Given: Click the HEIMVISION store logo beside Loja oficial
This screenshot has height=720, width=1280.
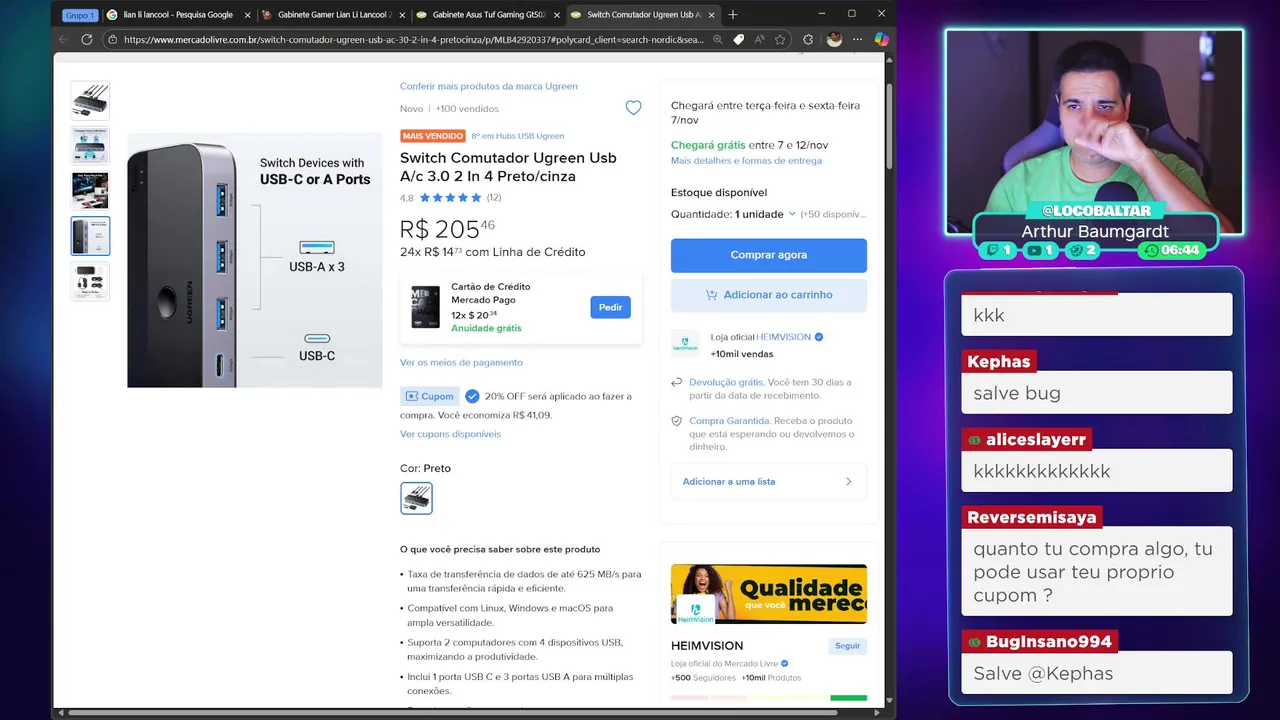Looking at the screenshot, I should click(x=685, y=344).
